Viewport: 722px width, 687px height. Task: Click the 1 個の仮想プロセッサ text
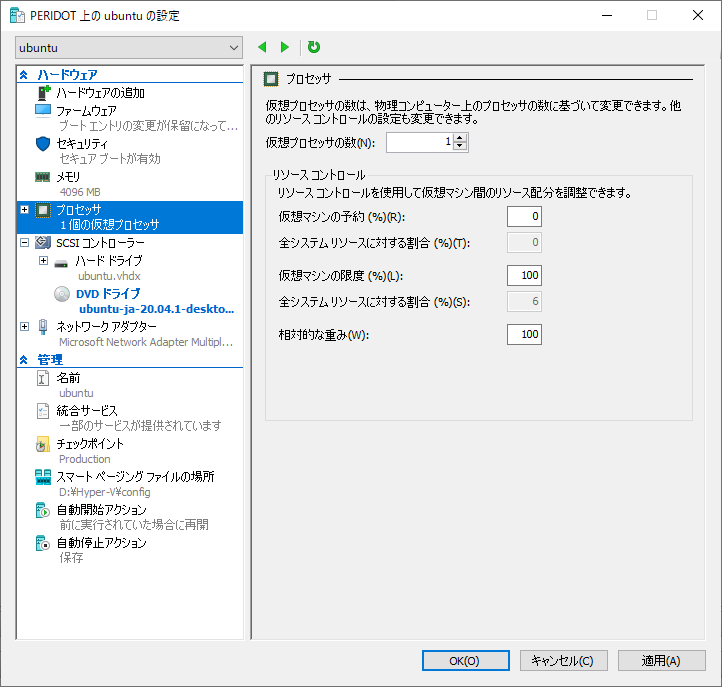coord(110,225)
